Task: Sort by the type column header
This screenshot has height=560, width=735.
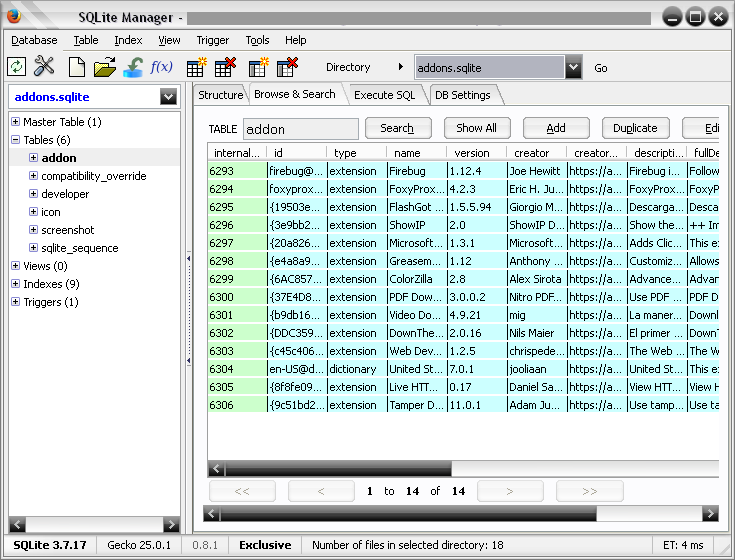Action: (356, 153)
